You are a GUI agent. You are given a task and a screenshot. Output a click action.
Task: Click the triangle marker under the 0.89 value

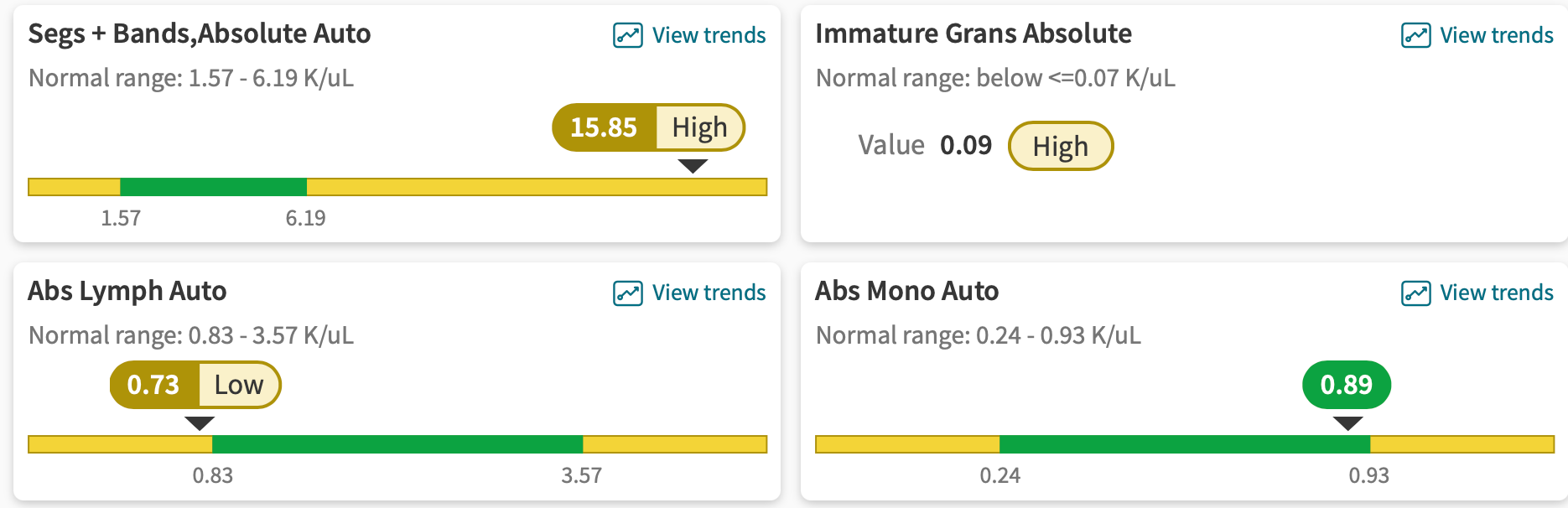(x=1347, y=423)
